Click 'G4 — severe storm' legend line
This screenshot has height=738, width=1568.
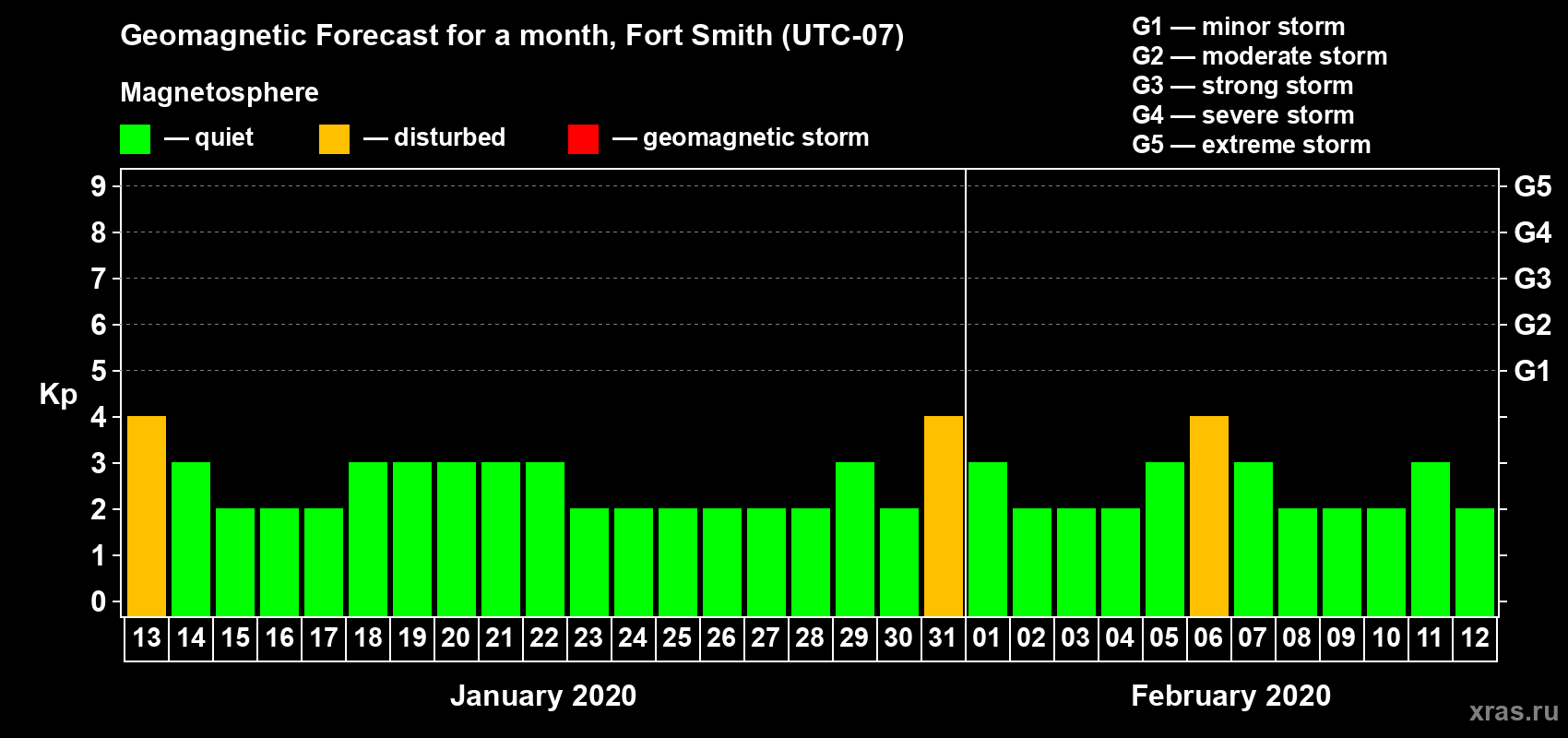pyautogui.click(x=1243, y=115)
